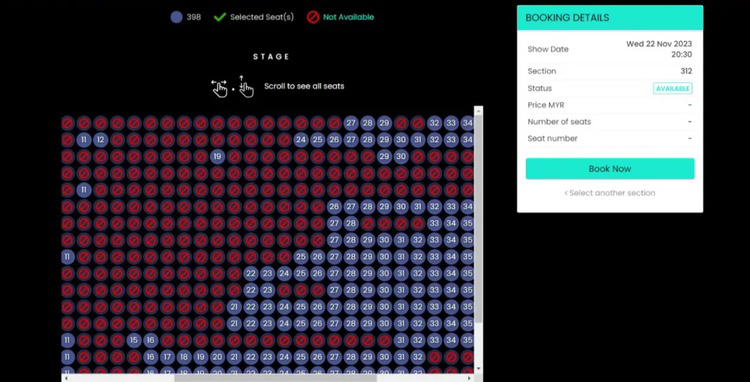Viewport: 750px width, 382px height.
Task: Click the vertical scrollbar up arrow
Action: point(478,110)
